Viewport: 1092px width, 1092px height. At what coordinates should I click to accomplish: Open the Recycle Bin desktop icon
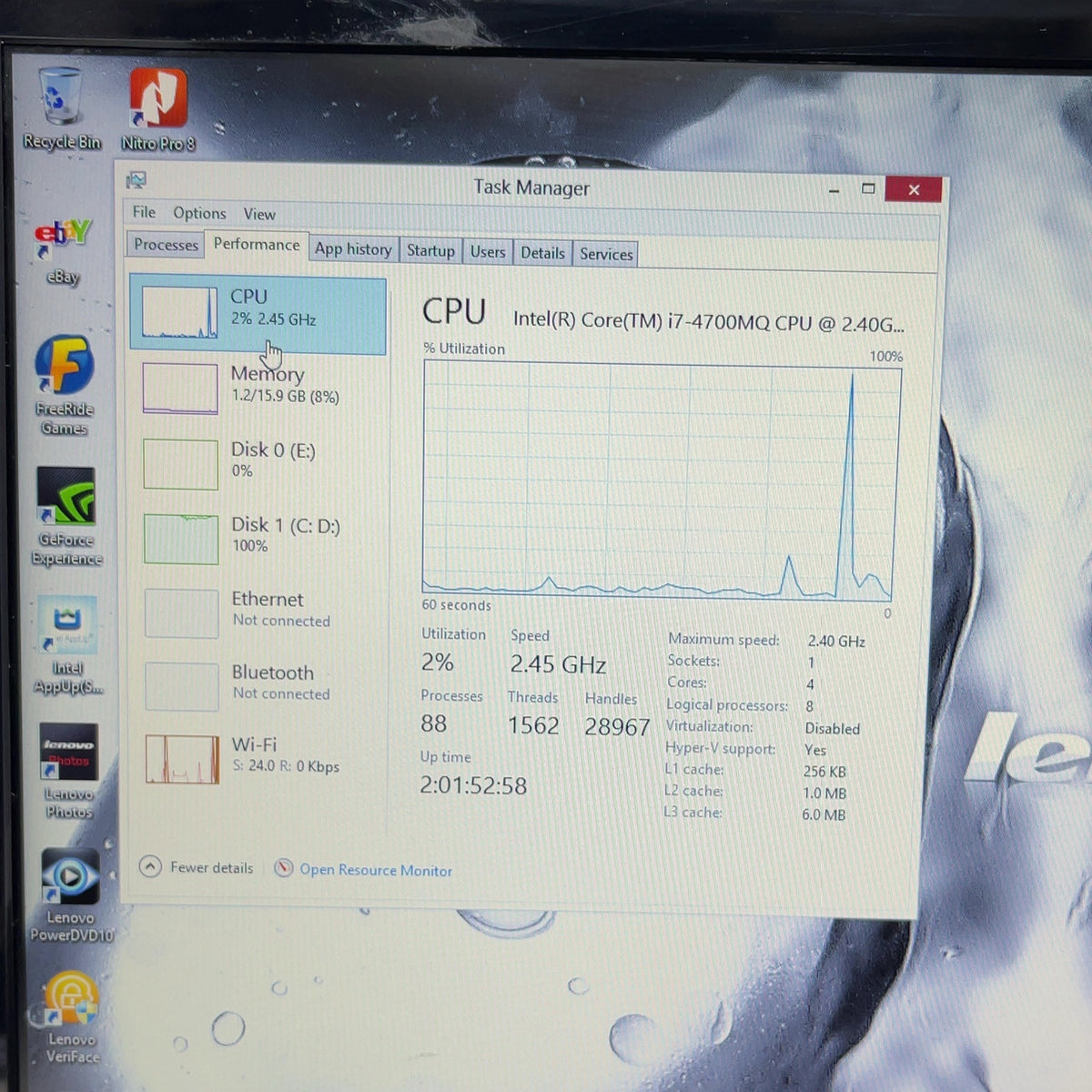coord(61,109)
